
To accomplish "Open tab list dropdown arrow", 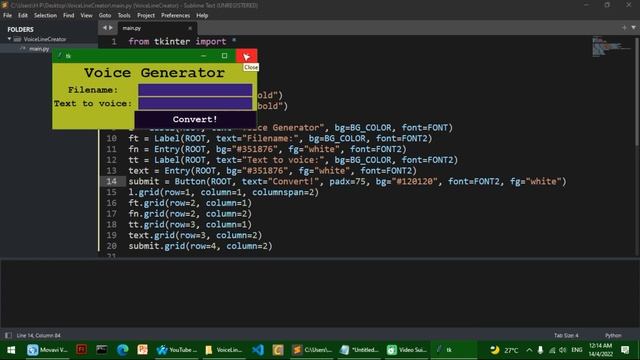I will pyautogui.click(x=633, y=28).
